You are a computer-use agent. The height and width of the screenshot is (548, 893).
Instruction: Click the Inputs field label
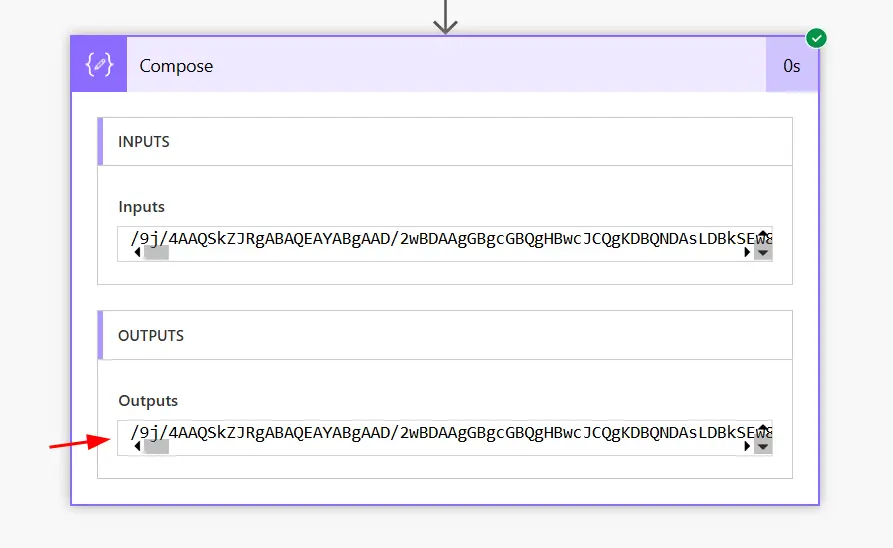[141, 207]
